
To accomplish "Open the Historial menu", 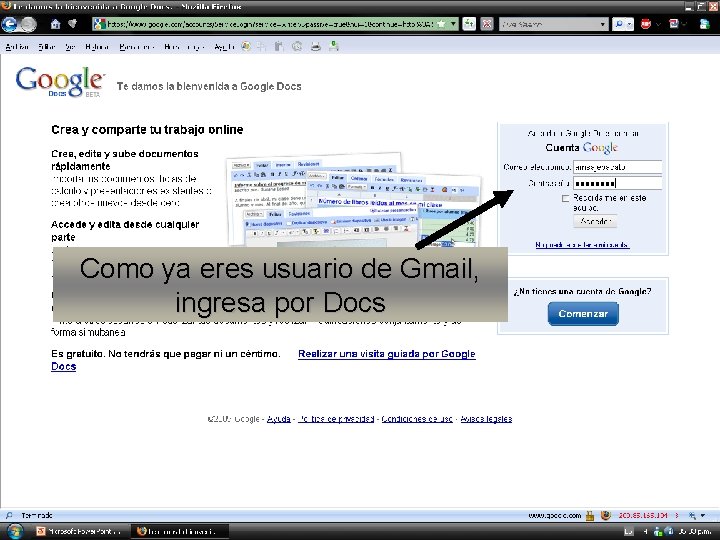I will click(x=97, y=46).
